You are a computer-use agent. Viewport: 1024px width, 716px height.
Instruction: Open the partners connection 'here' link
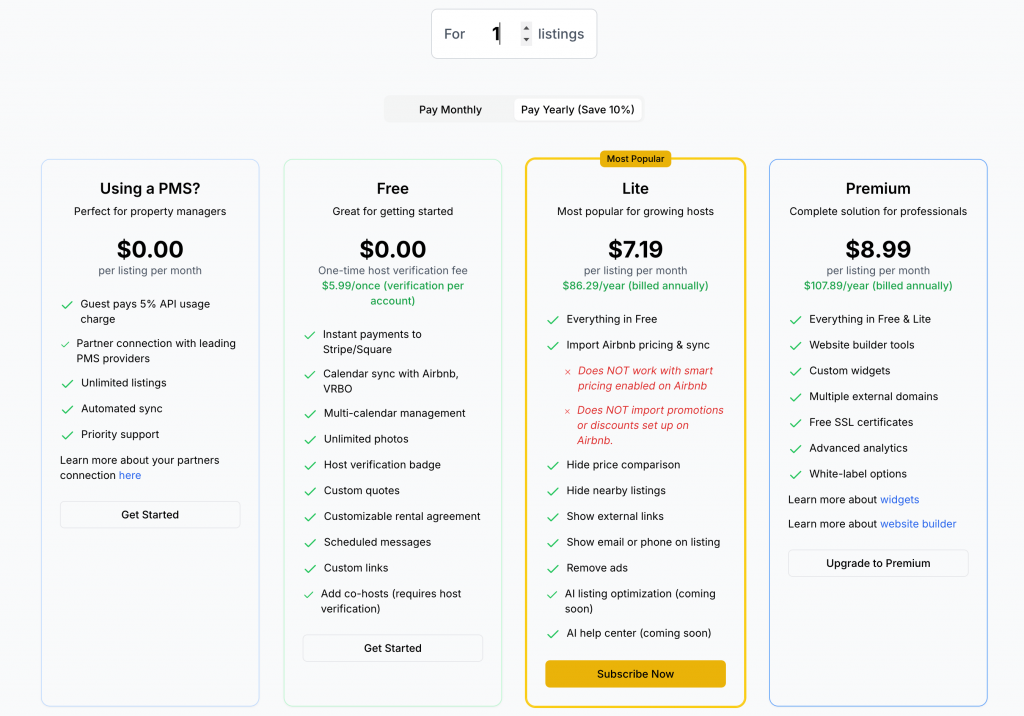(x=130, y=476)
